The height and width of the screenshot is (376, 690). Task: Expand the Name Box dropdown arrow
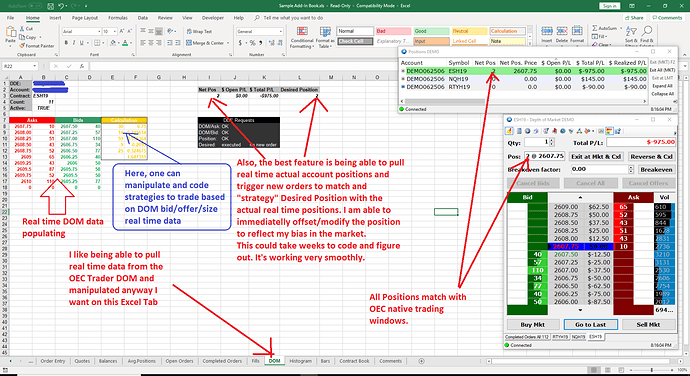pyautogui.click(x=34, y=66)
